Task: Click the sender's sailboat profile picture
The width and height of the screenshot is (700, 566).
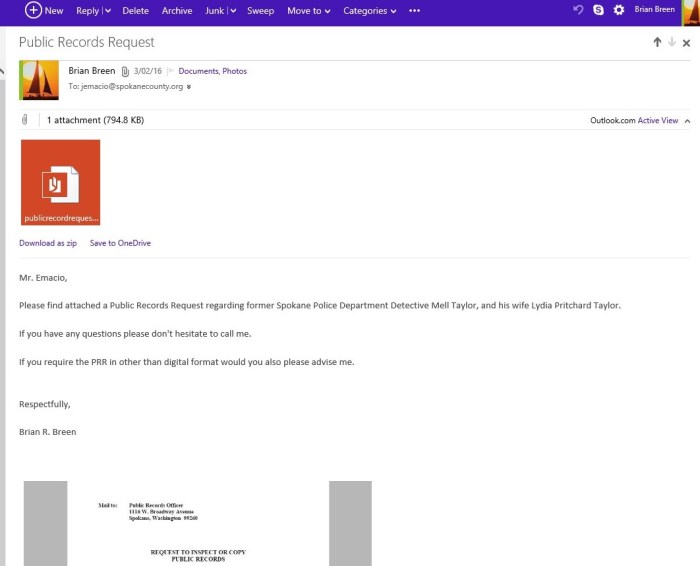Action: pyautogui.click(x=39, y=80)
